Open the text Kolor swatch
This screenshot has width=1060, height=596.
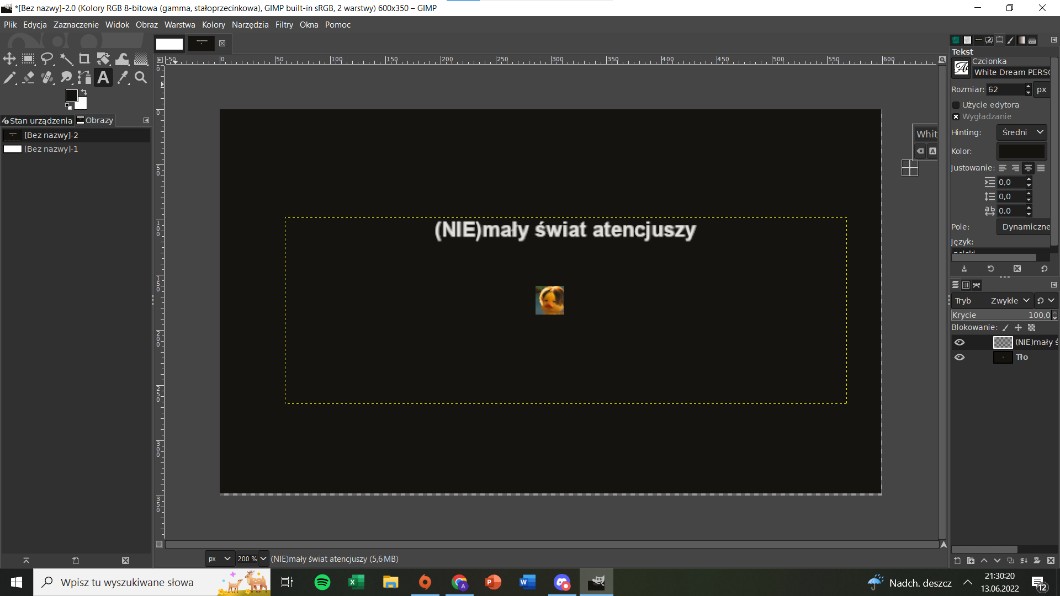point(1021,151)
